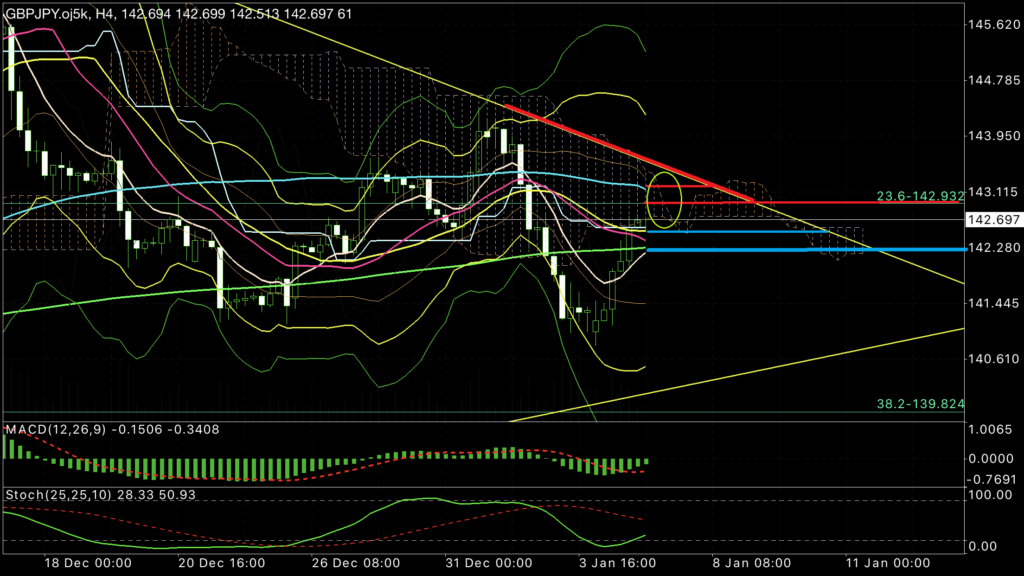Click the 143.115 price axis label
Viewport: 1024px width, 576px height.
coord(994,192)
